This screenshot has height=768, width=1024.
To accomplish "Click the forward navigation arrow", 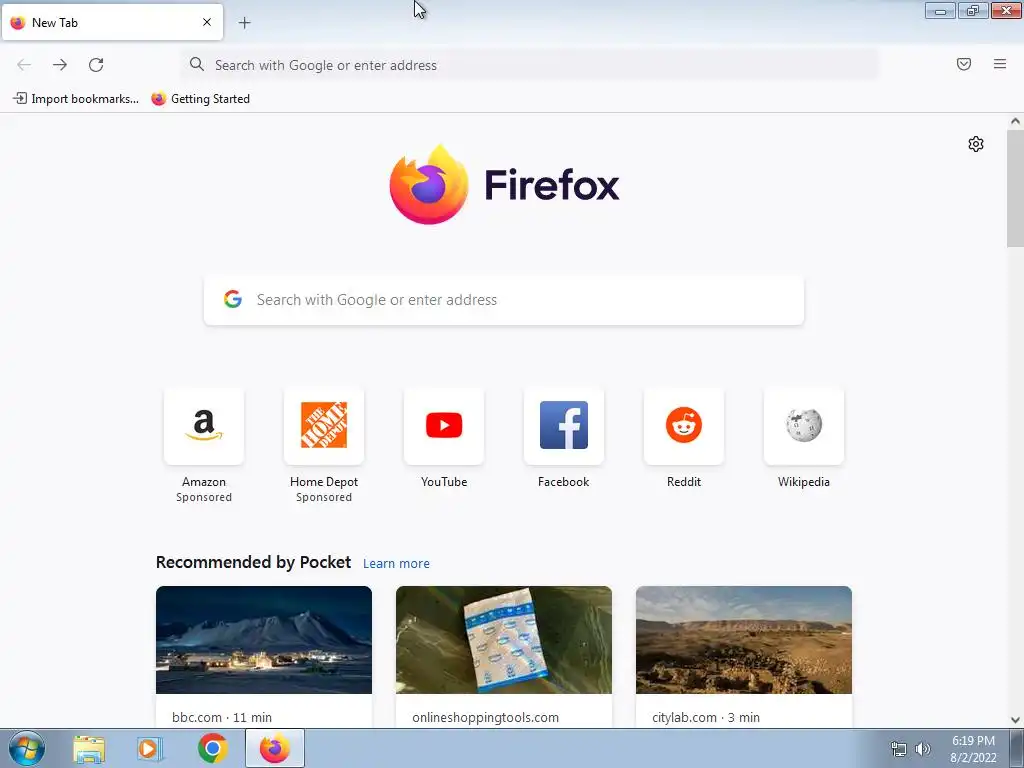I will coord(60,65).
